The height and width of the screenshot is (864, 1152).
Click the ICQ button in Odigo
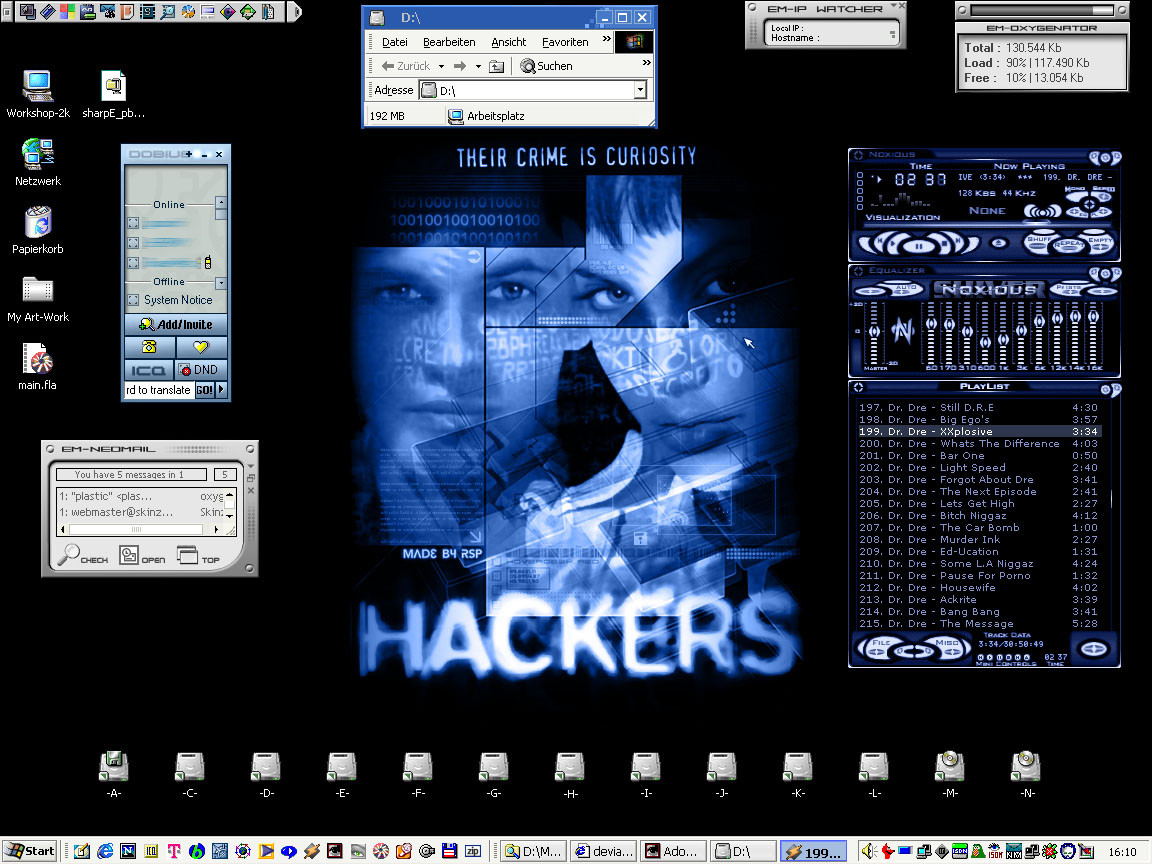[149, 370]
